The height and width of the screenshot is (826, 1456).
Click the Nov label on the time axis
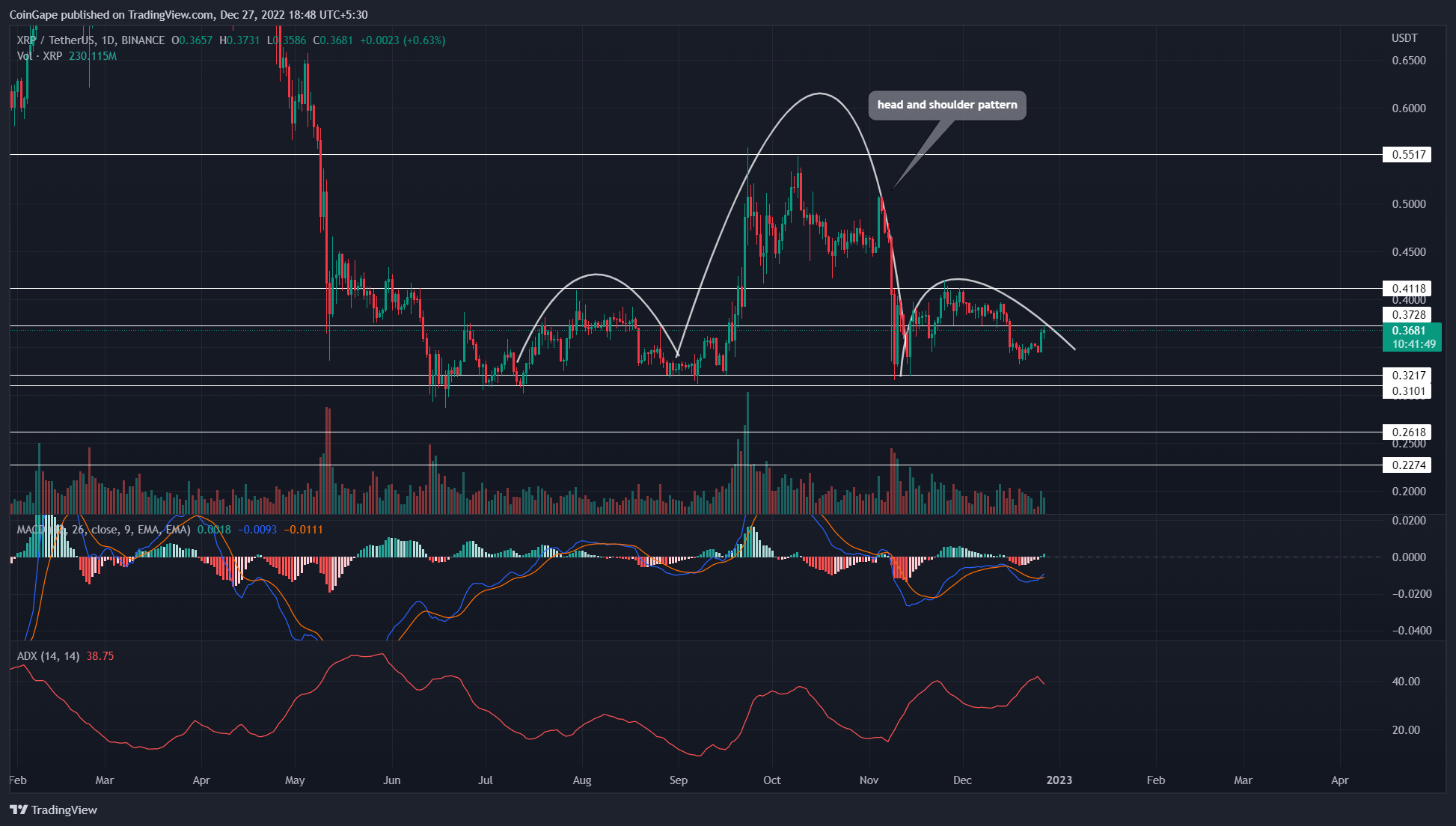point(869,780)
